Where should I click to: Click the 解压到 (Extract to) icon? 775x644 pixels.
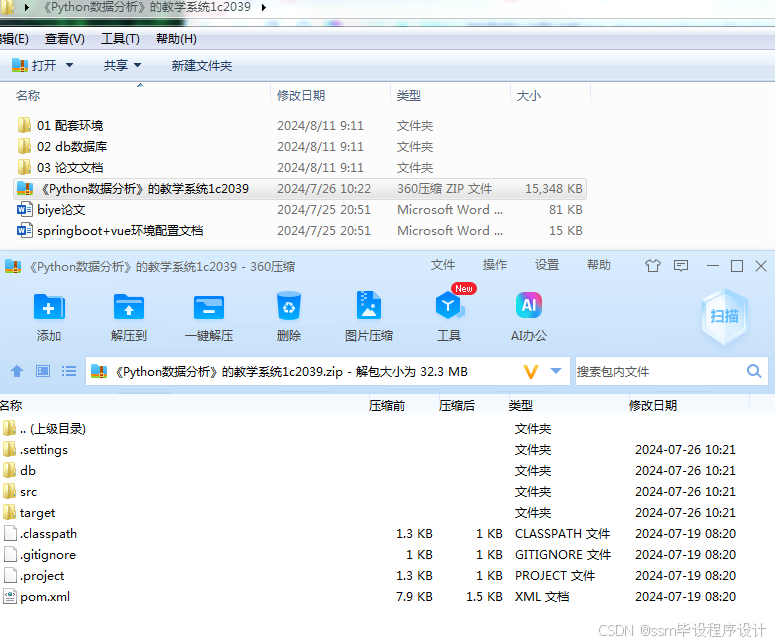pos(129,307)
